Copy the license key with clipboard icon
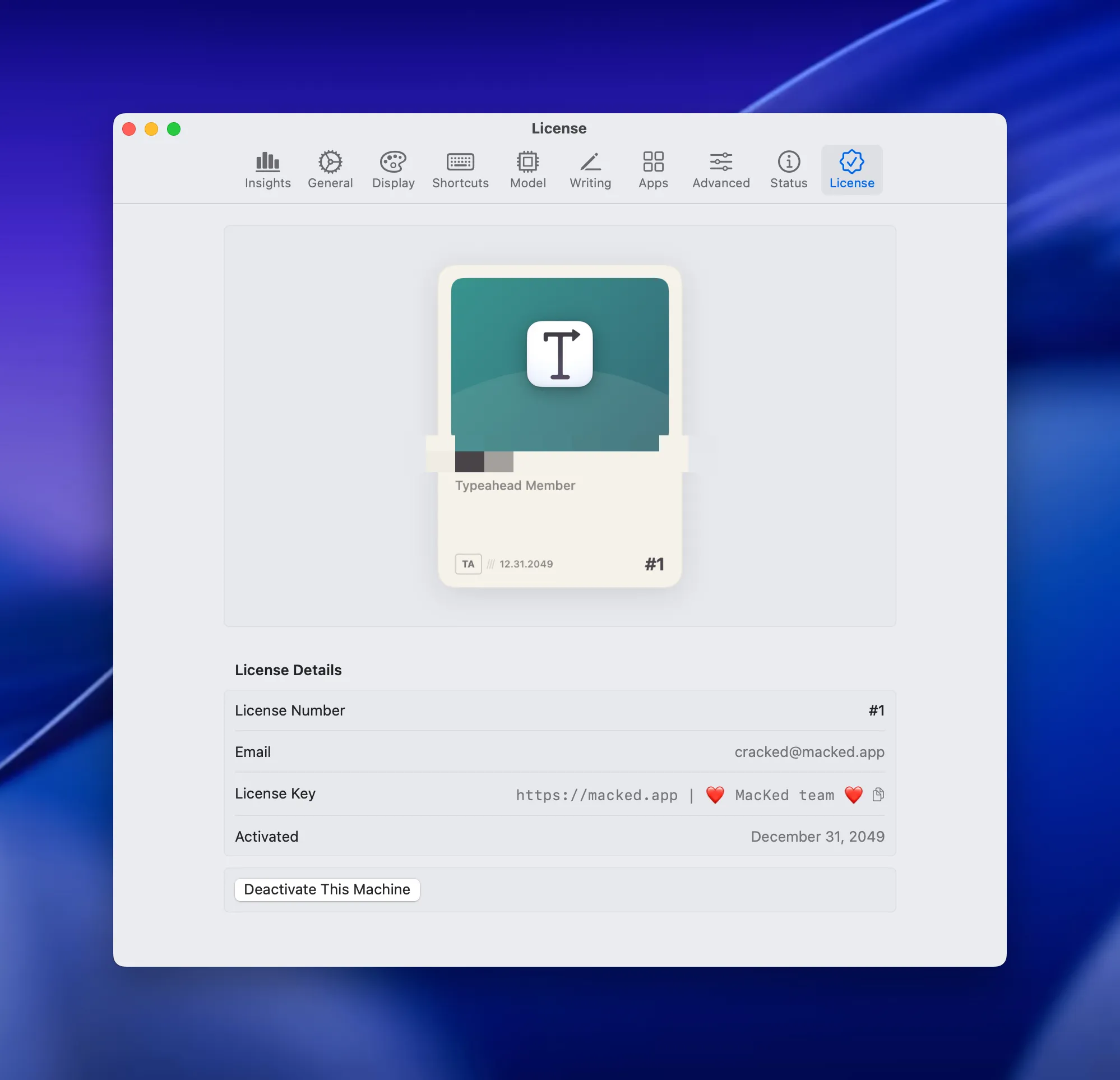Image resolution: width=1120 pixels, height=1080 pixels. [878, 794]
